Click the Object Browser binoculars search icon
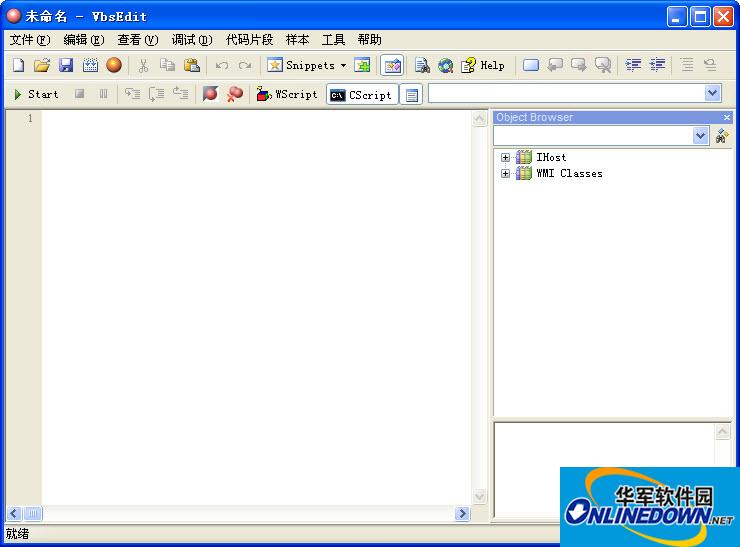This screenshot has height=547, width=740. [x=722, y=136]
